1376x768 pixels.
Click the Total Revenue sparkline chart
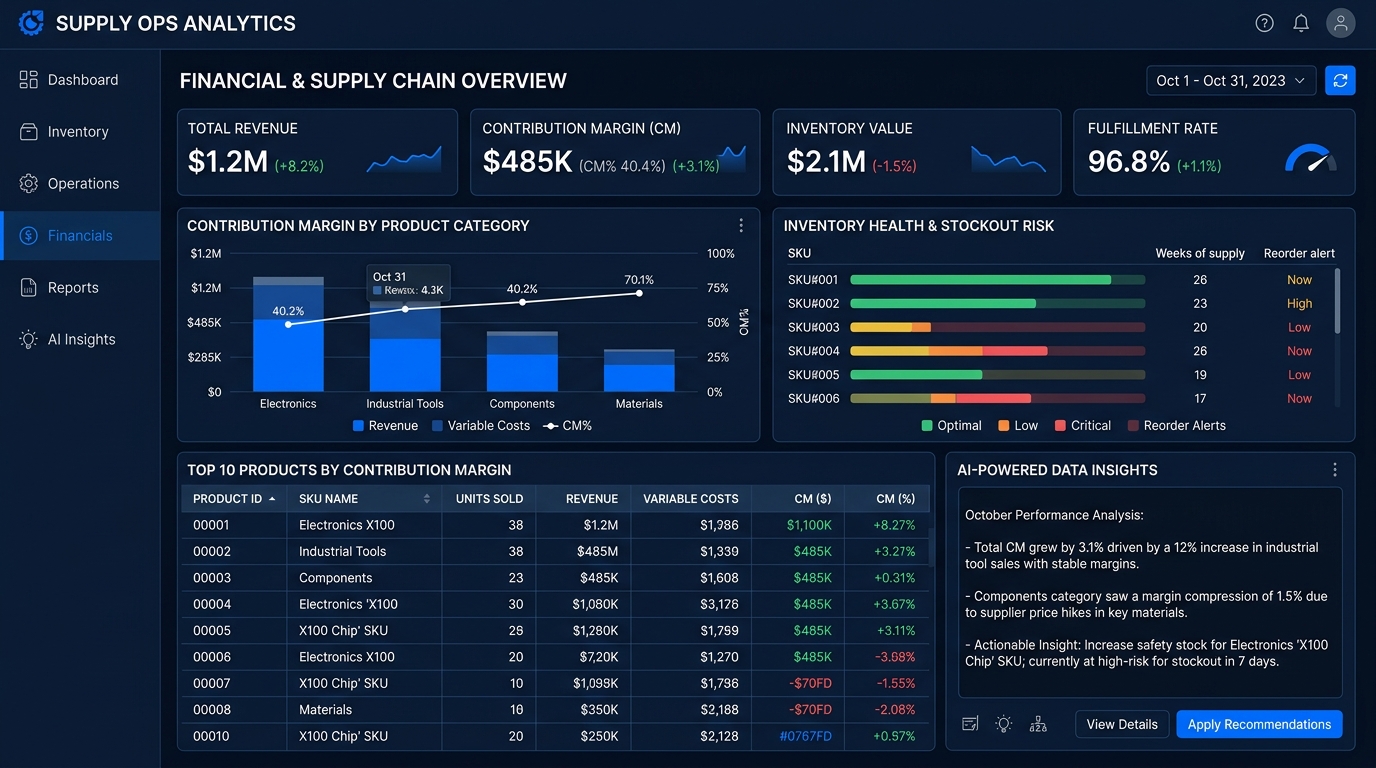[404, 159]
